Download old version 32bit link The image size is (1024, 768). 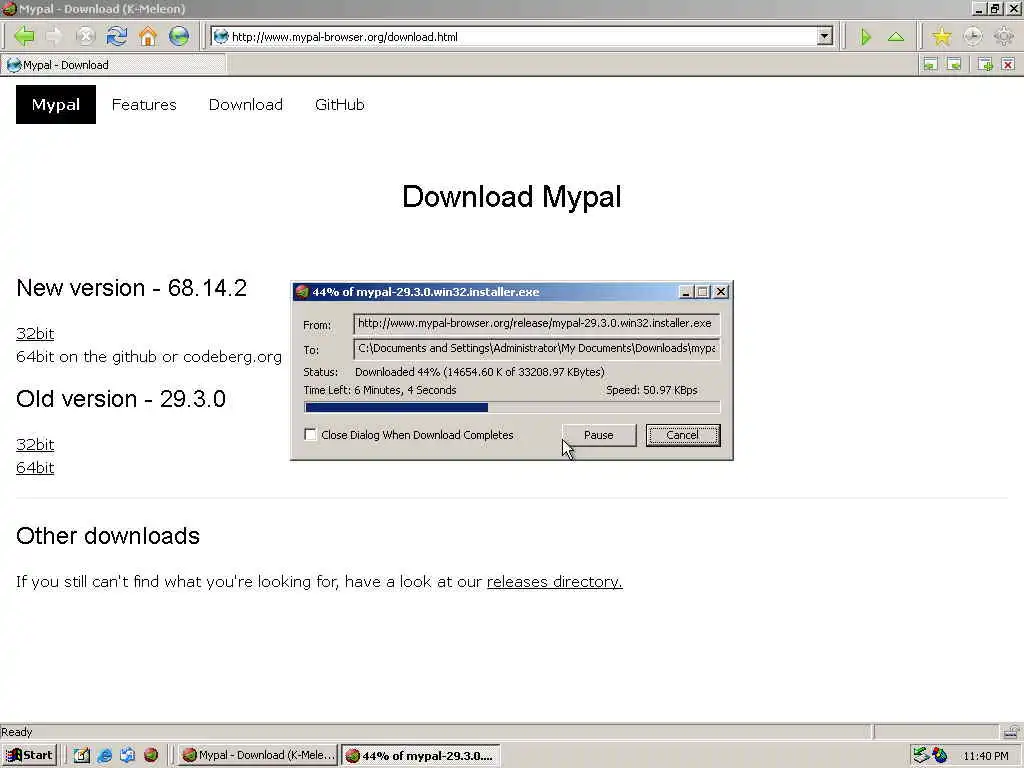[35, 445]
